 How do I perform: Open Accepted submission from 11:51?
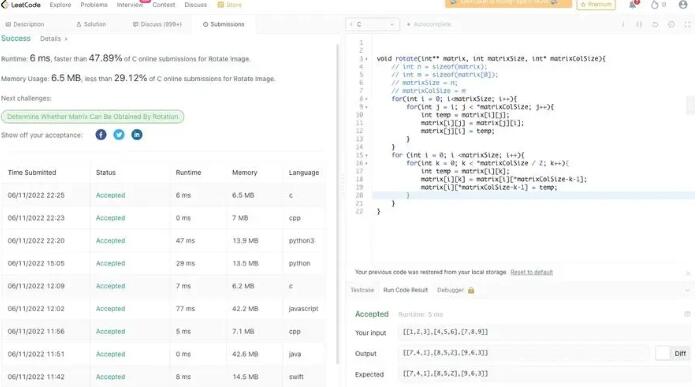[110, 354]
